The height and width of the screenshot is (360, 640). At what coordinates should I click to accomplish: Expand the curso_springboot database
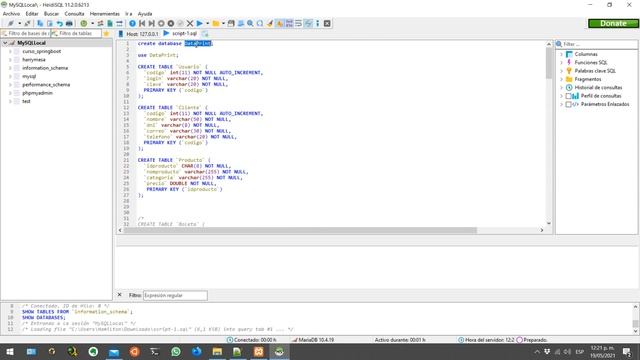coord(10,51)
